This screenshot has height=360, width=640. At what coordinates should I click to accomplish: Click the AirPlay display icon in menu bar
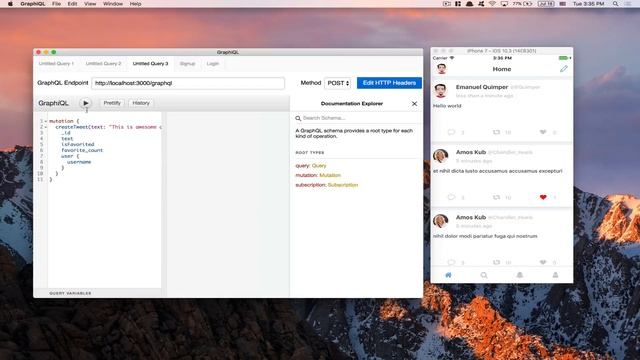click(504, 4)
